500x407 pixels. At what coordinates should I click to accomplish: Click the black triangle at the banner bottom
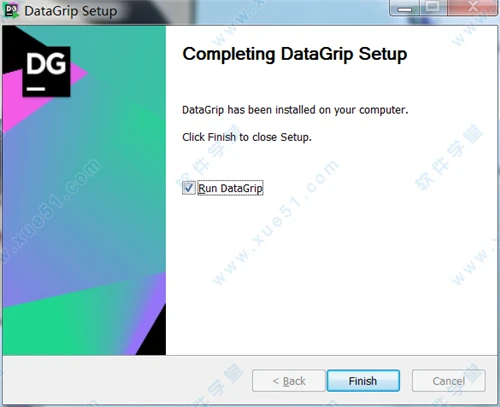tap(154, 337)
